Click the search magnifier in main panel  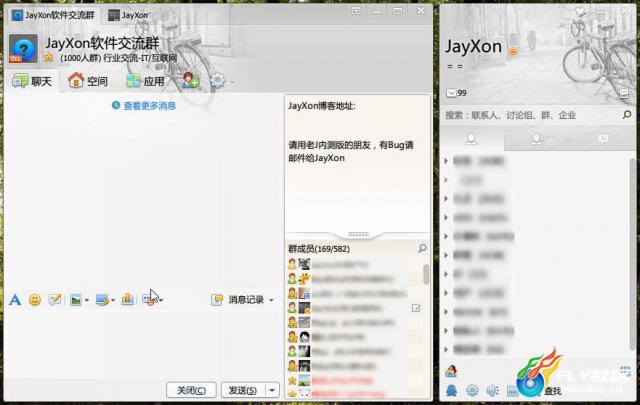[x=627, y=115]
